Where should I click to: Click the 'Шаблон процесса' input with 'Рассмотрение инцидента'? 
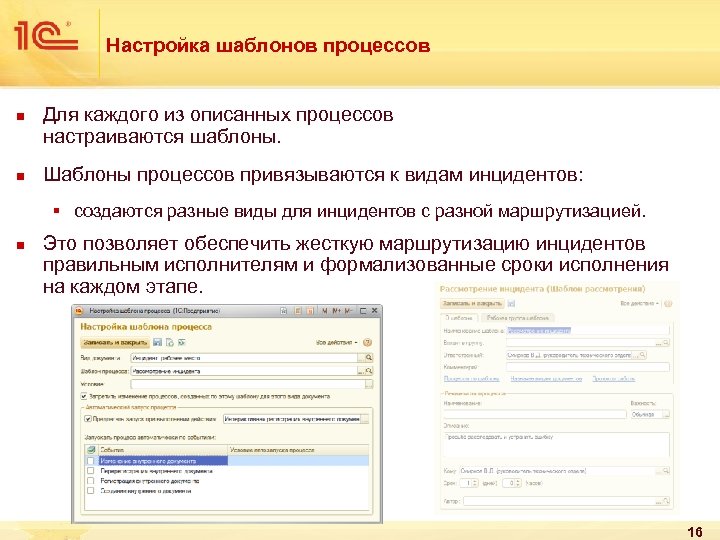click(x=244, y=371)
